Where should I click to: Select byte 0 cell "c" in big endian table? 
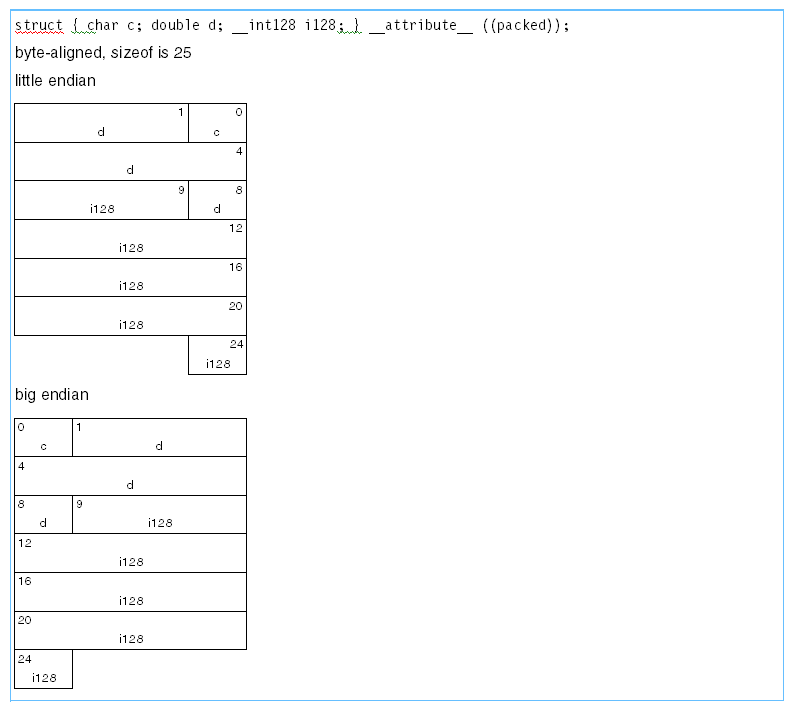click(x=43, y=437)
